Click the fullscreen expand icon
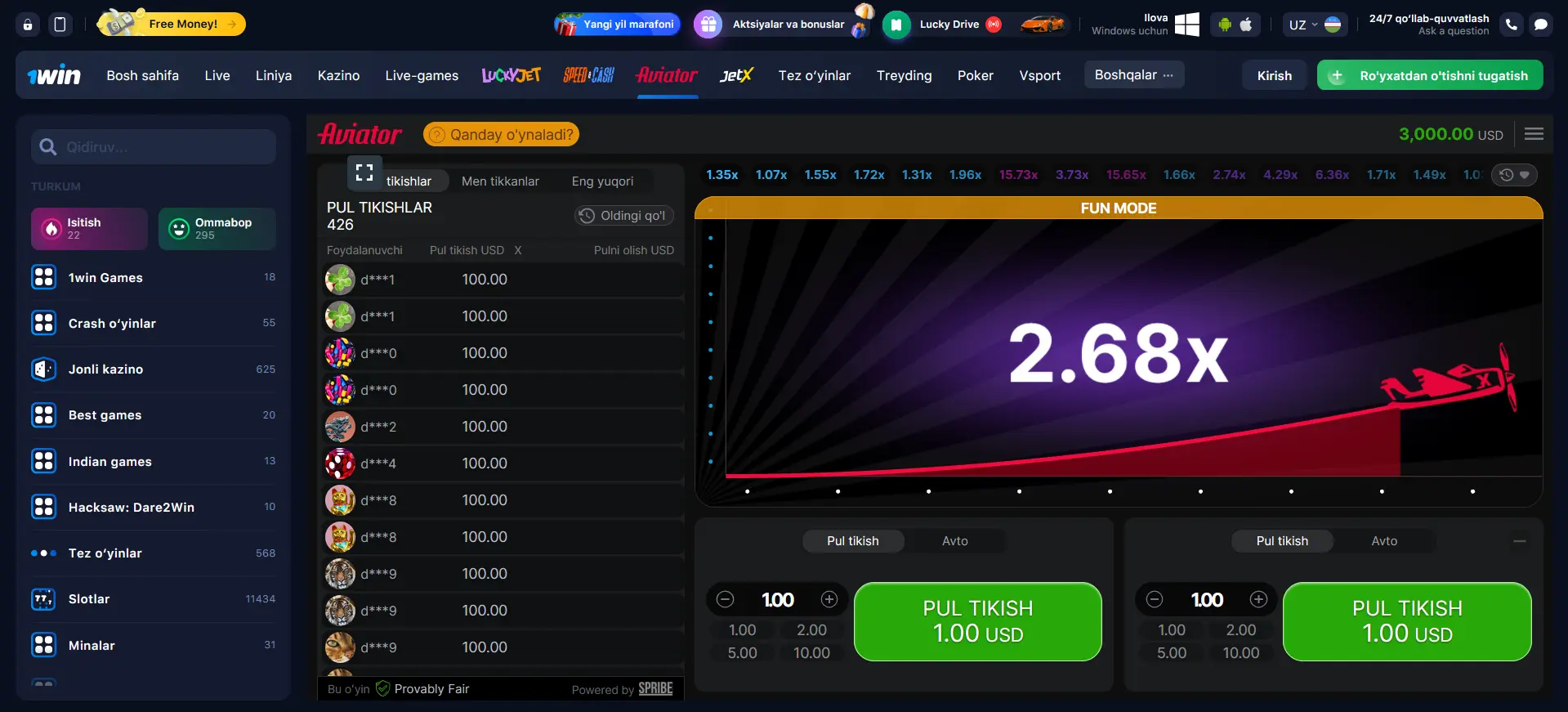The image size is (1568, 712). [x=364, y=172]
